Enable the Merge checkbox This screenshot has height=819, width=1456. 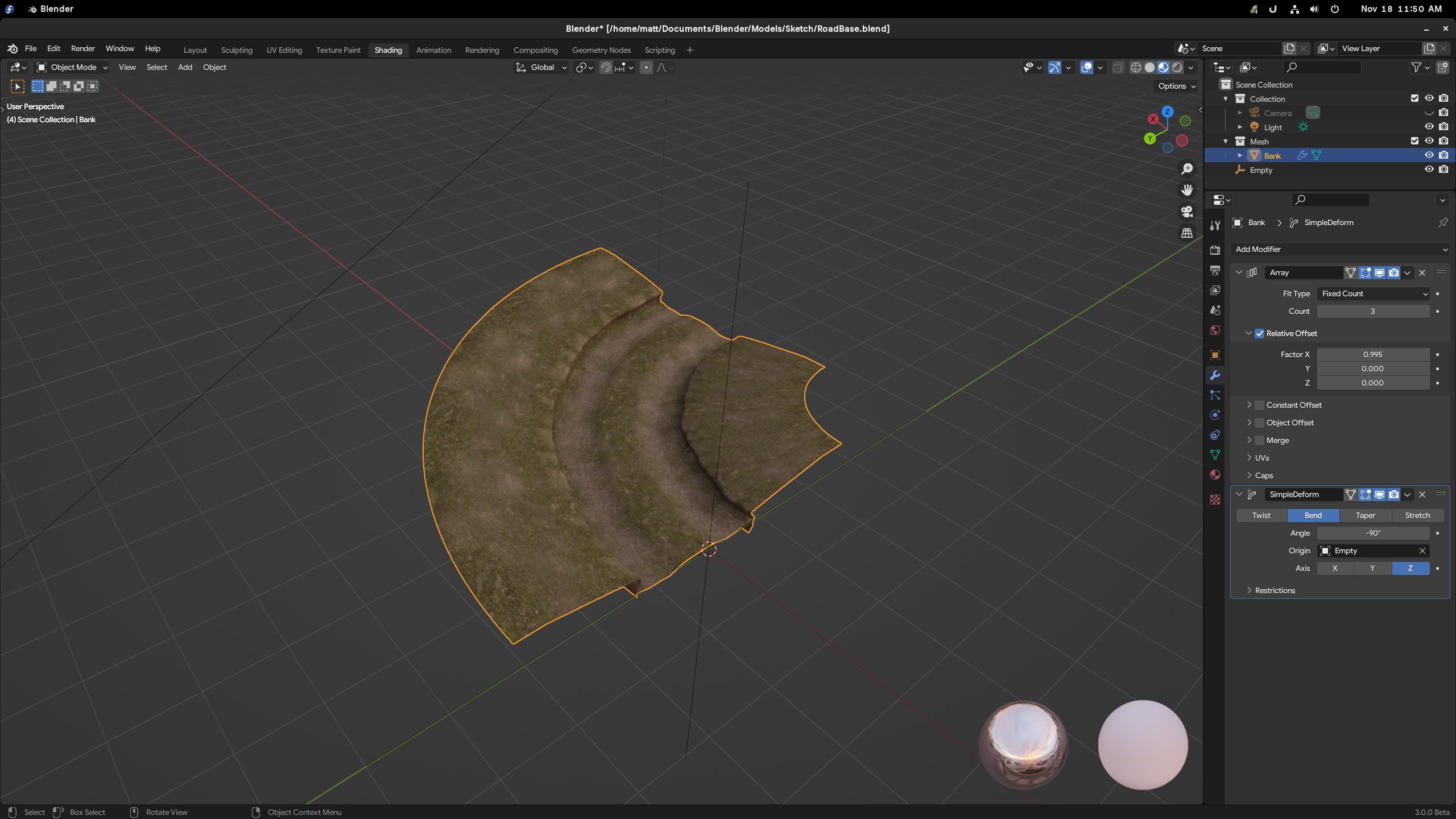[x=1259, y=440]
